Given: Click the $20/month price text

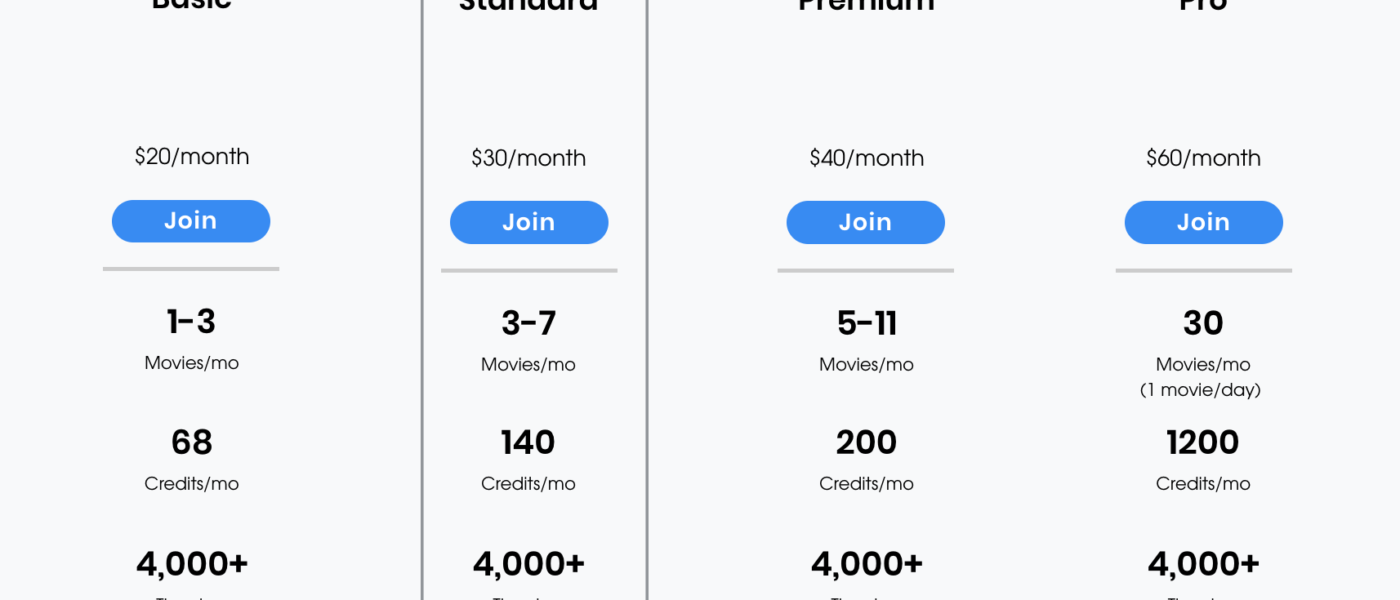Looking at the screenshot, I should click(x=192, y=156).
